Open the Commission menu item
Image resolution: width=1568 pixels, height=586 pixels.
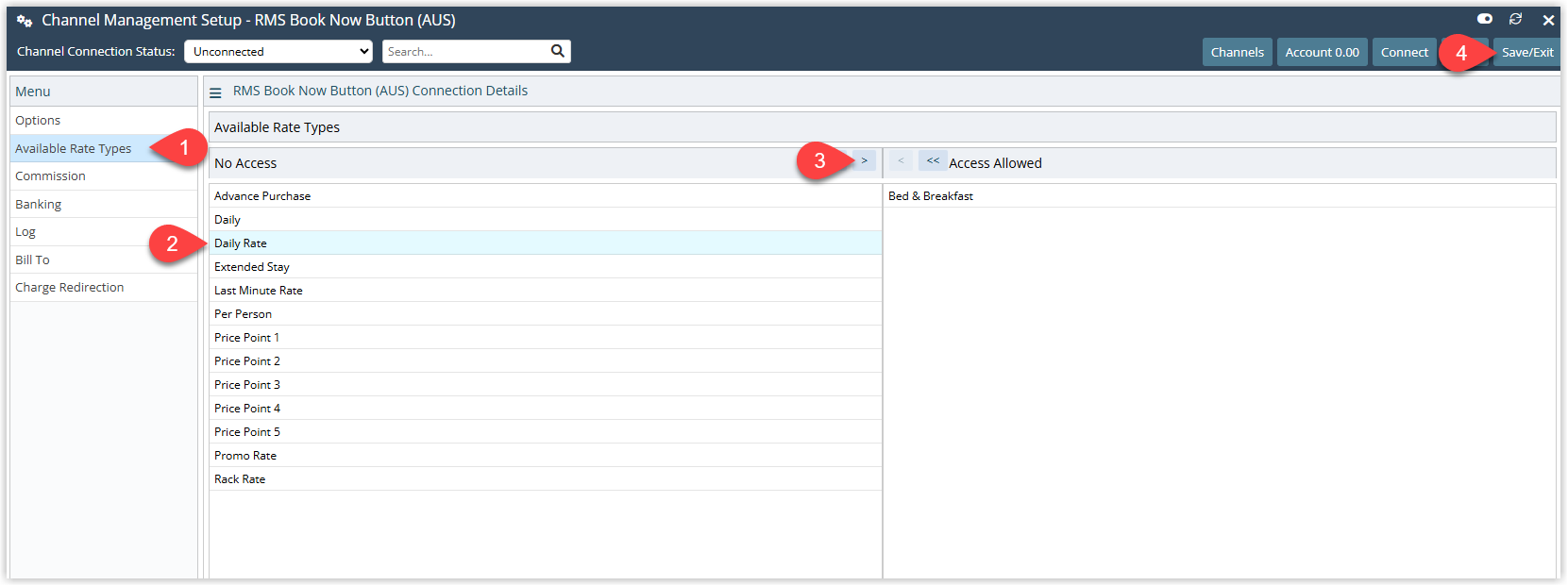pos(104,176)
